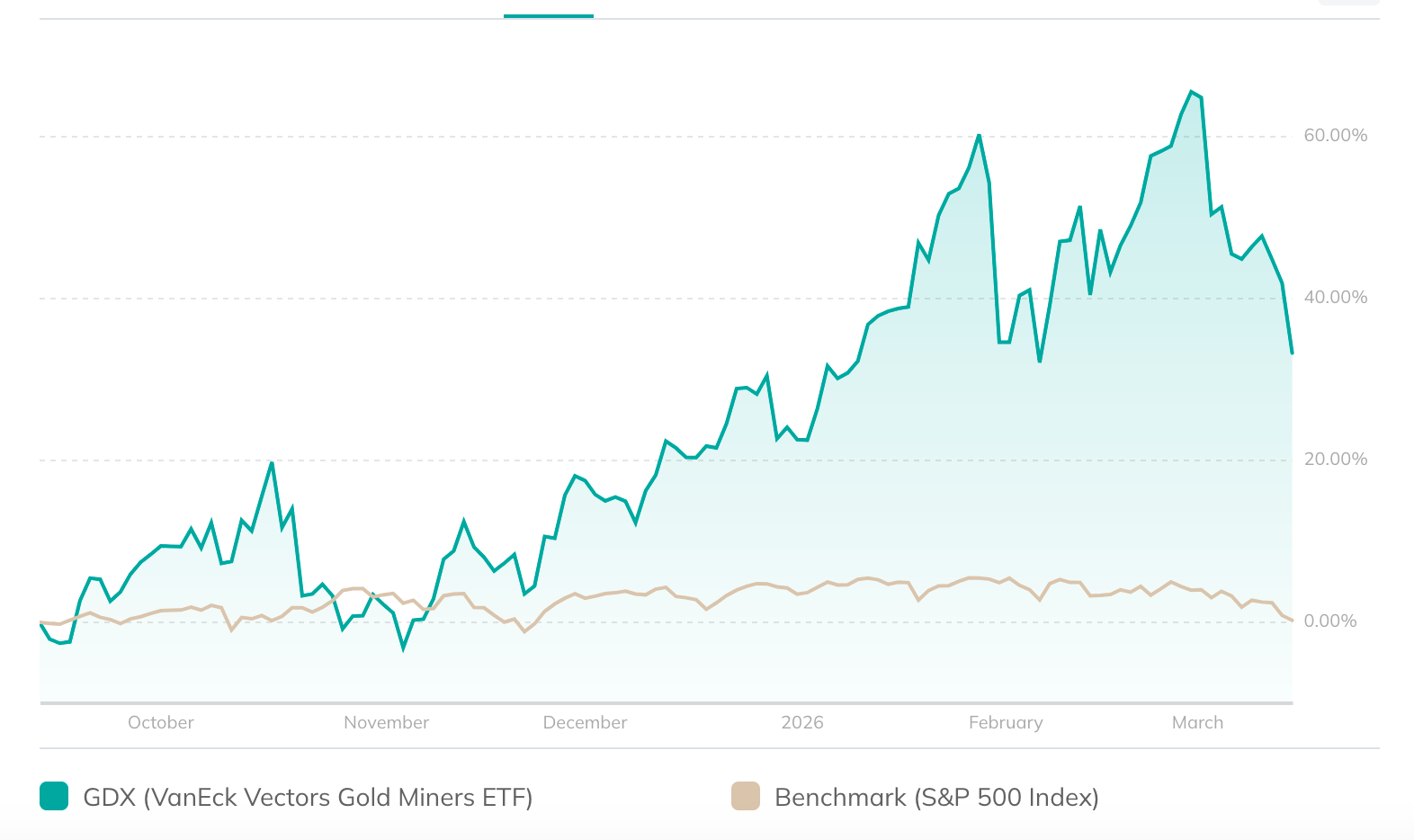Click the teal GDX legend swatch
Image resolution: width=1414 pixels, height=840 pixels.
(54, 797)
